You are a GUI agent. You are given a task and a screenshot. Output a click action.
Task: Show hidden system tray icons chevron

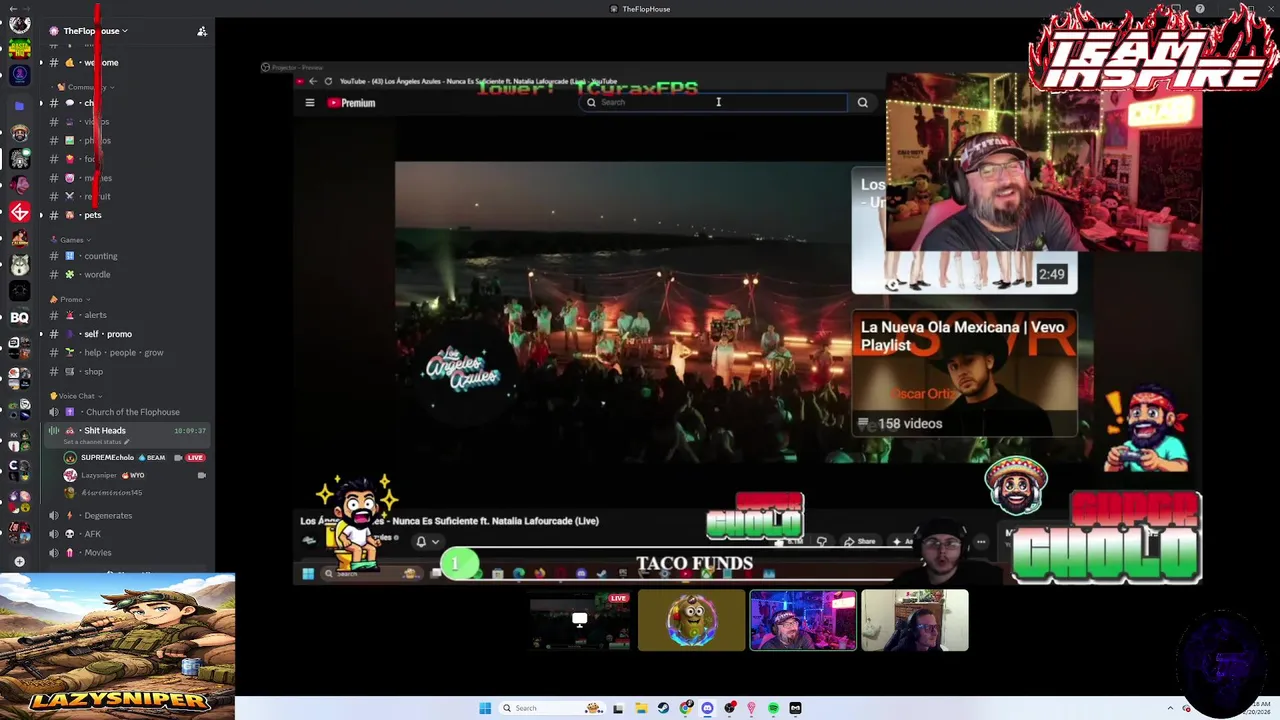click(x=1171, y=708)
